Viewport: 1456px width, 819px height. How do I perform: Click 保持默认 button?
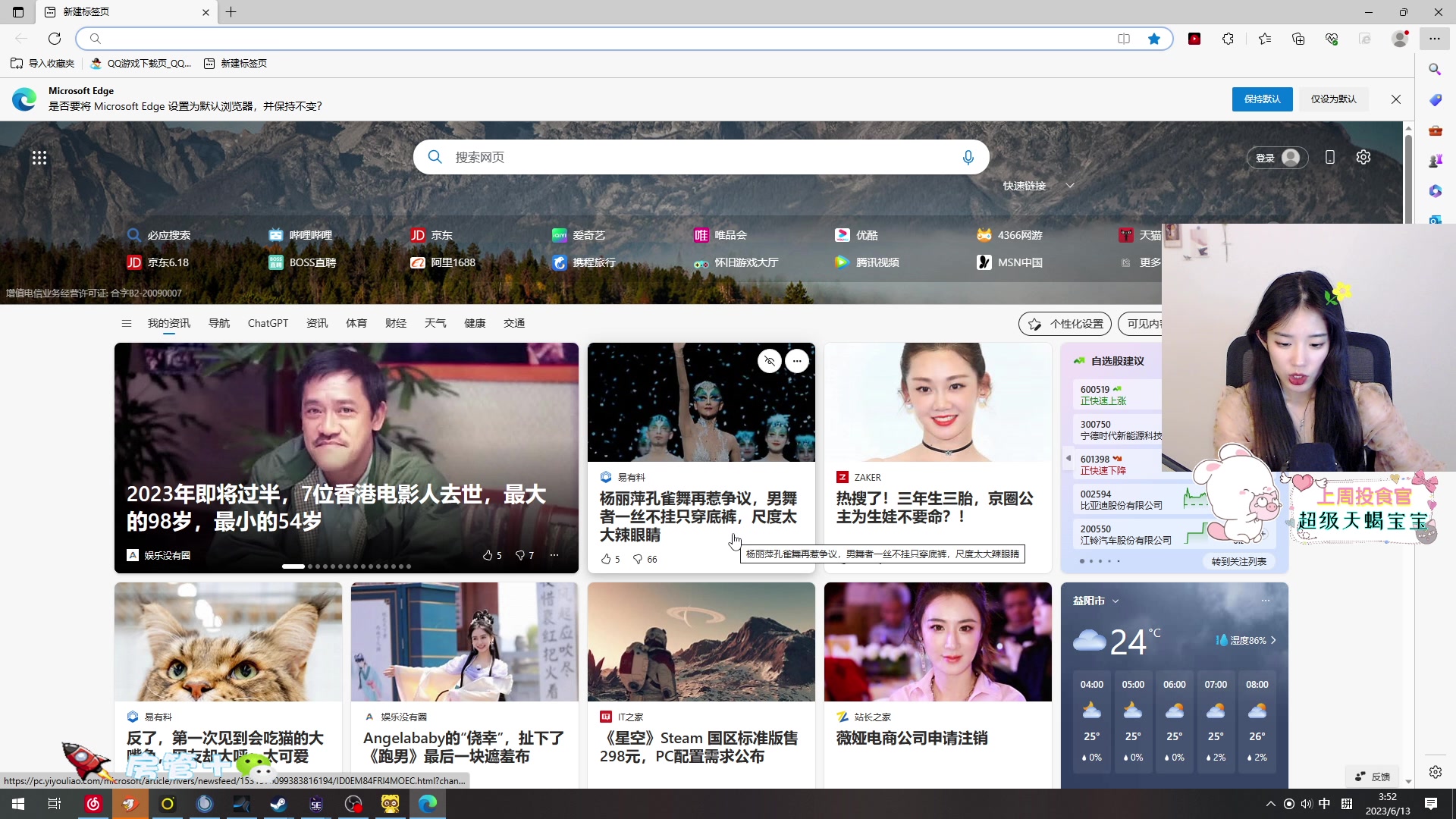pos(1262,99)
